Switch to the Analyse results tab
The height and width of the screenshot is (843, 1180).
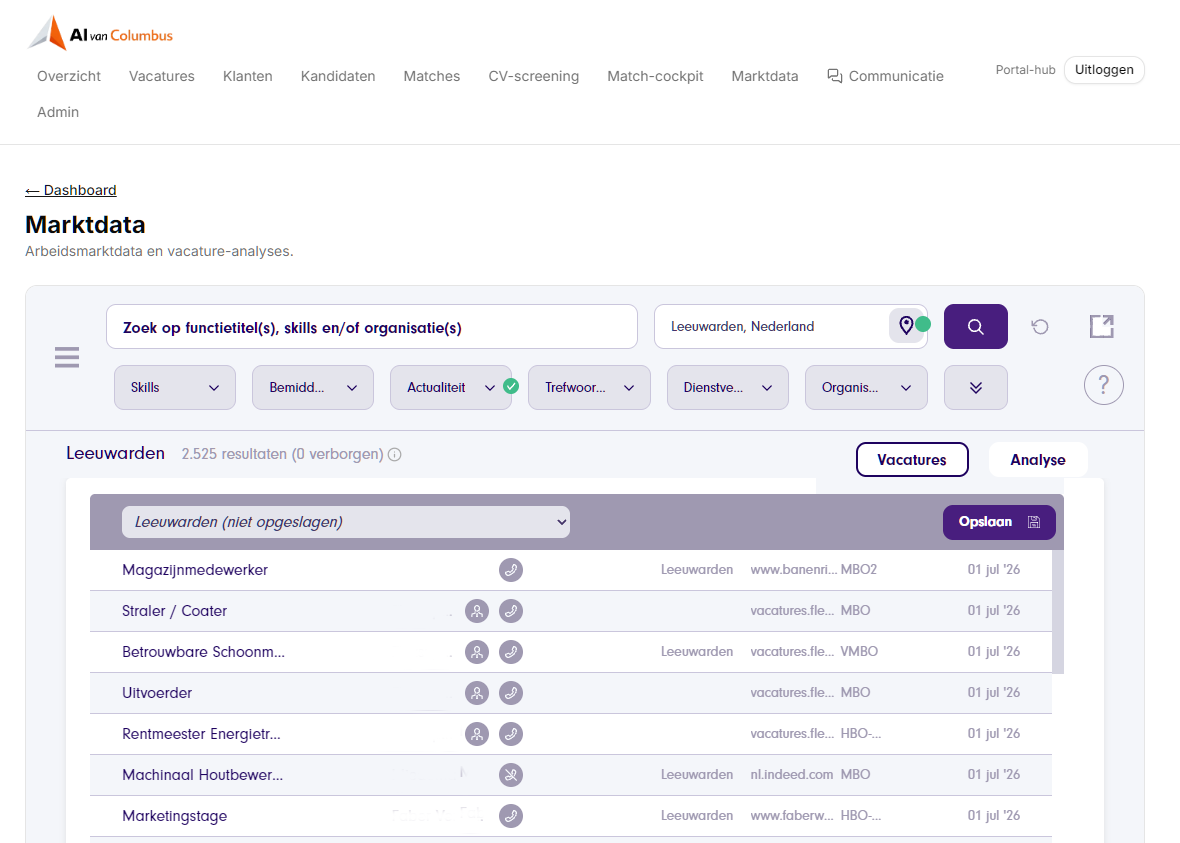1038,460
